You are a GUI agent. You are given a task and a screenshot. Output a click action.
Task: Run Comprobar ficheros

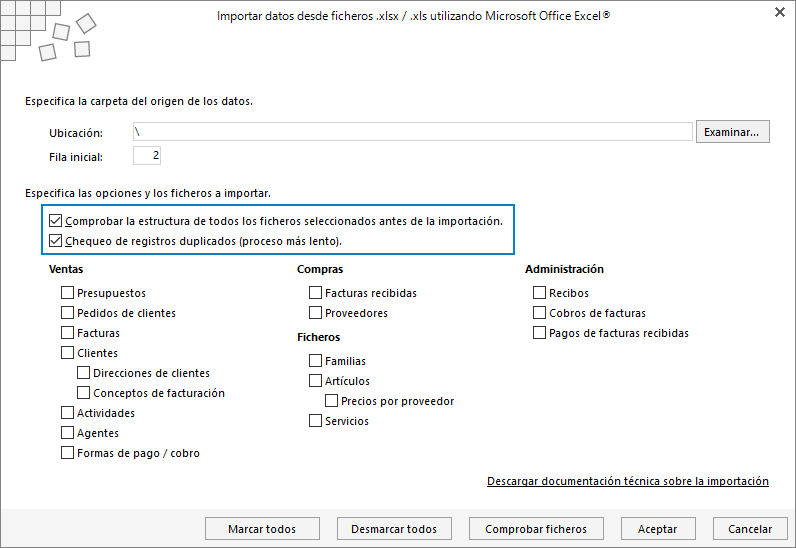coord(536,529)
